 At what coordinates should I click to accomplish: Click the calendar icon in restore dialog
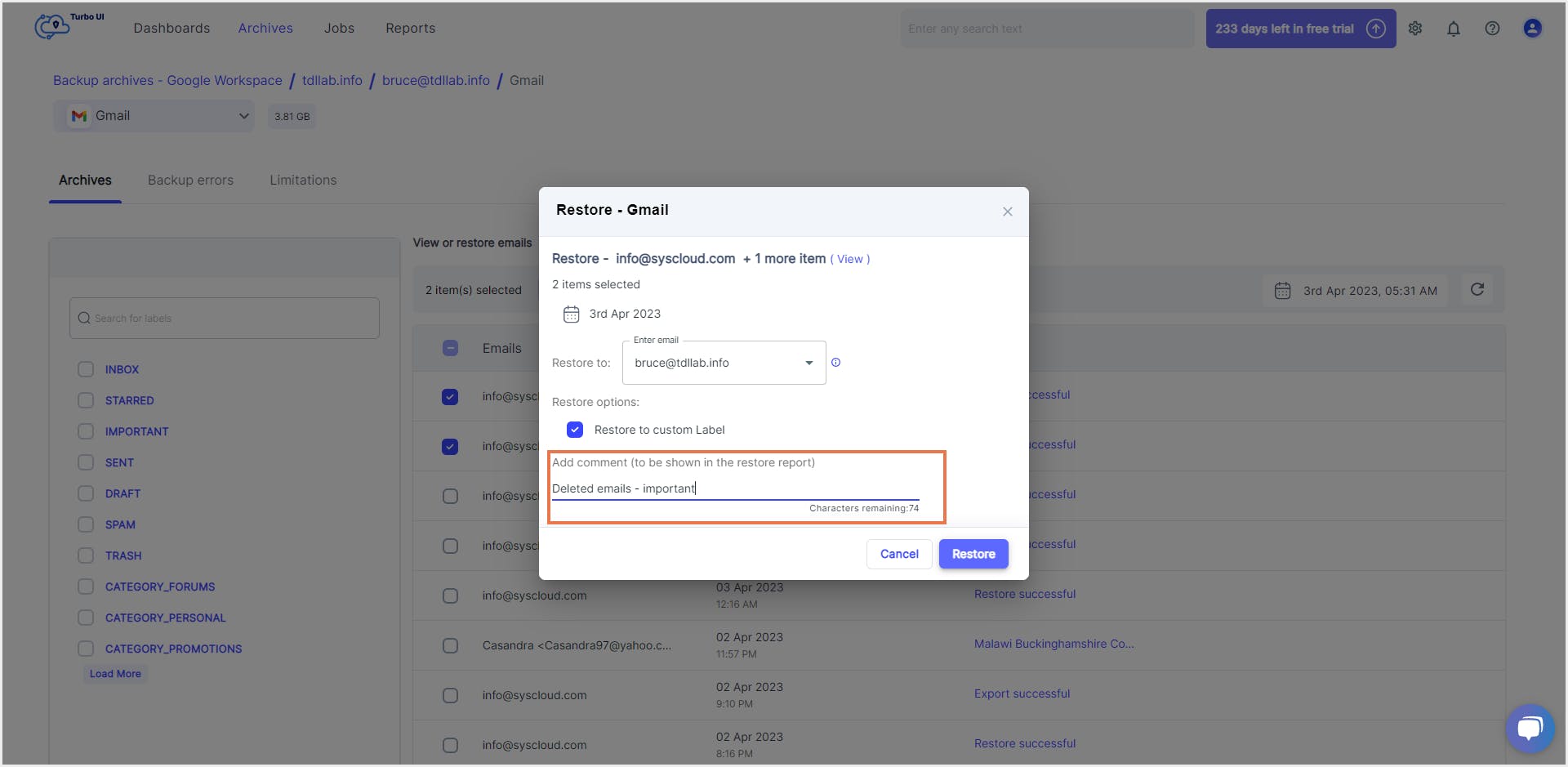571,314
